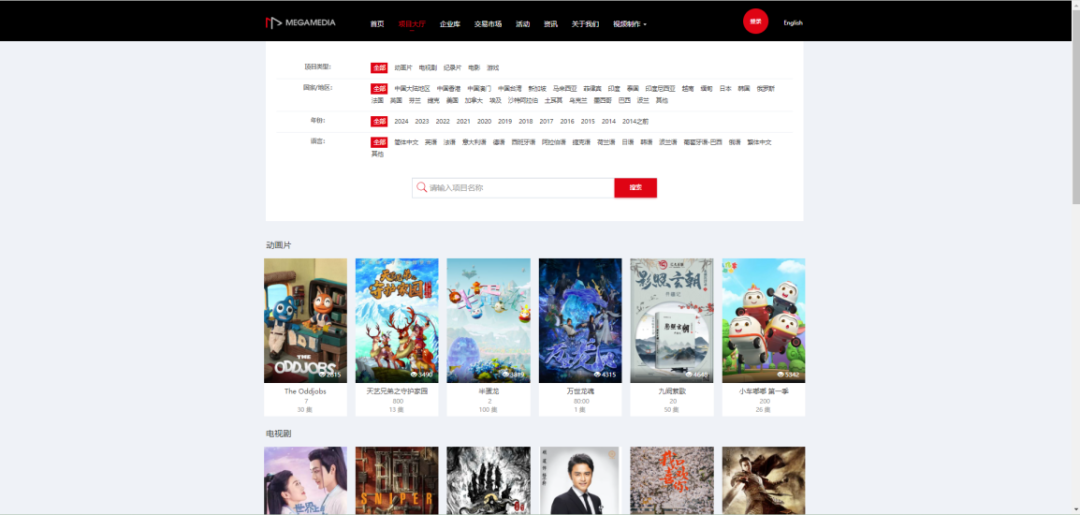Filter region by 中国香港

click(448, 88)
